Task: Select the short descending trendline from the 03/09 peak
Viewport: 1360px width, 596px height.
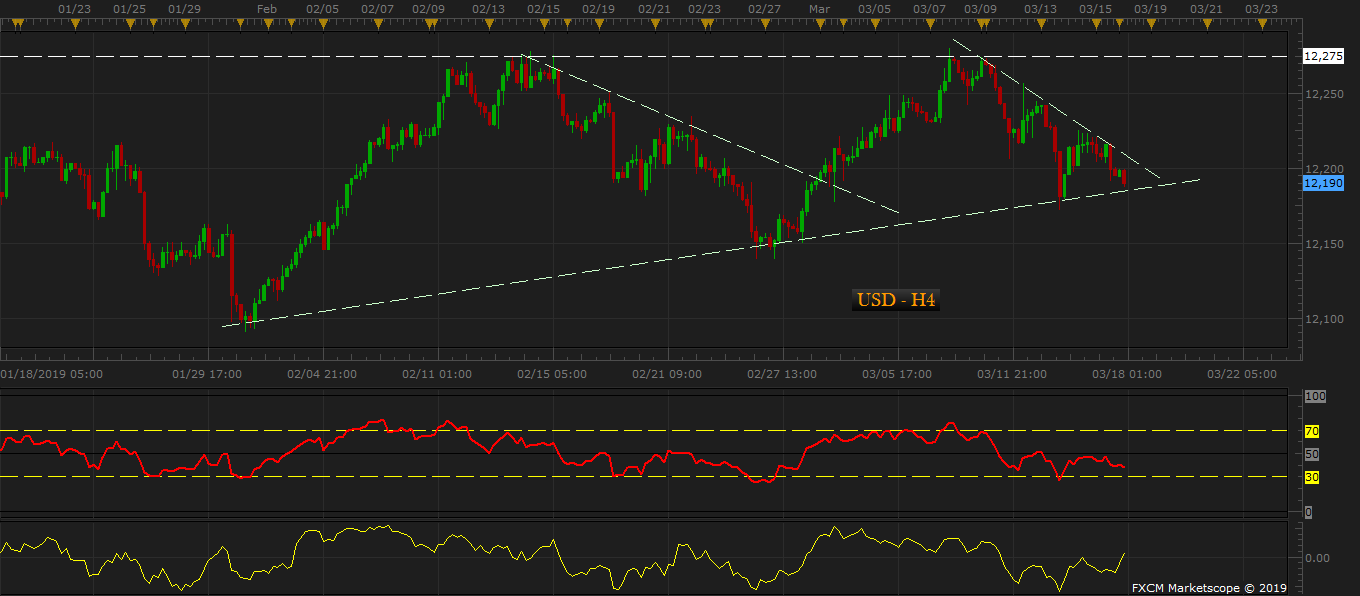Action: pos(1057,109)
